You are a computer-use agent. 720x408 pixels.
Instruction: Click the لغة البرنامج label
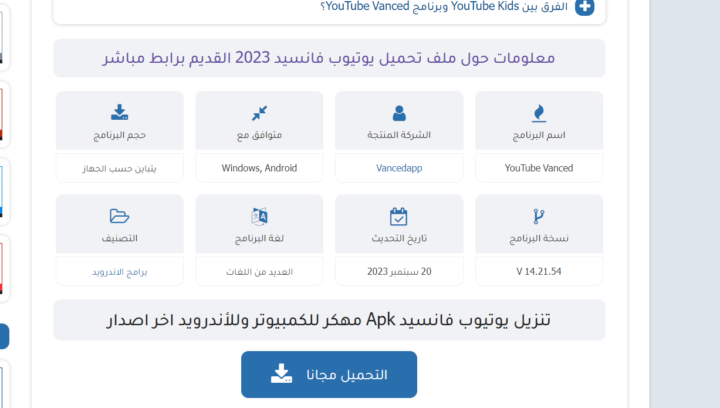point(259,238)
